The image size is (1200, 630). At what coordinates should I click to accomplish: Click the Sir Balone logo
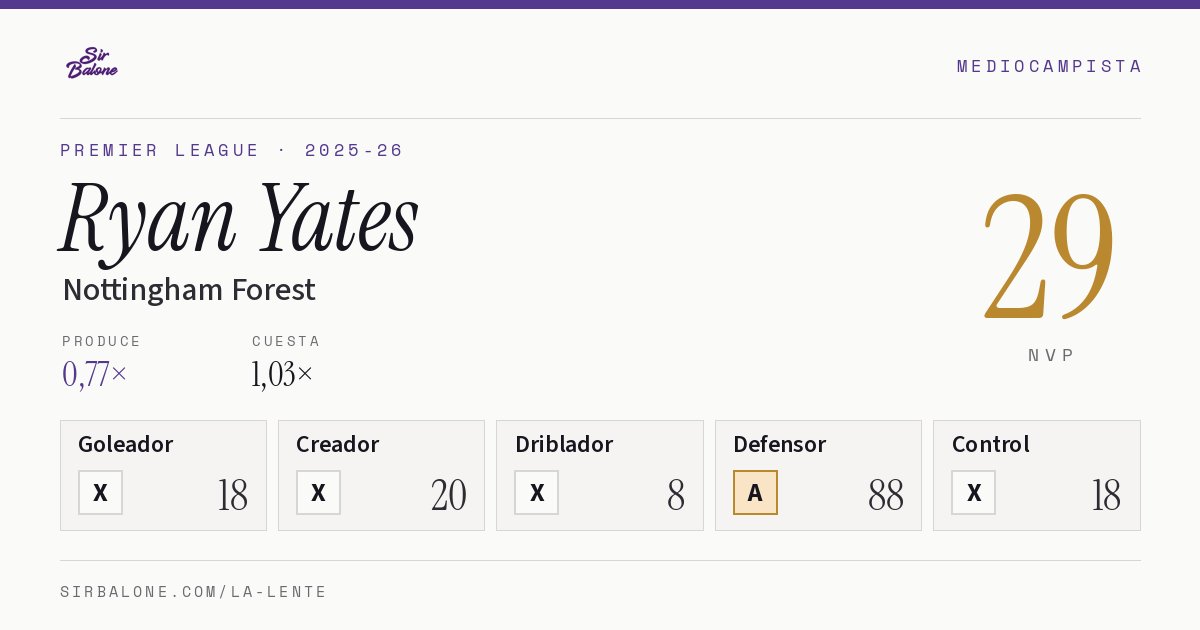(92, 63)
